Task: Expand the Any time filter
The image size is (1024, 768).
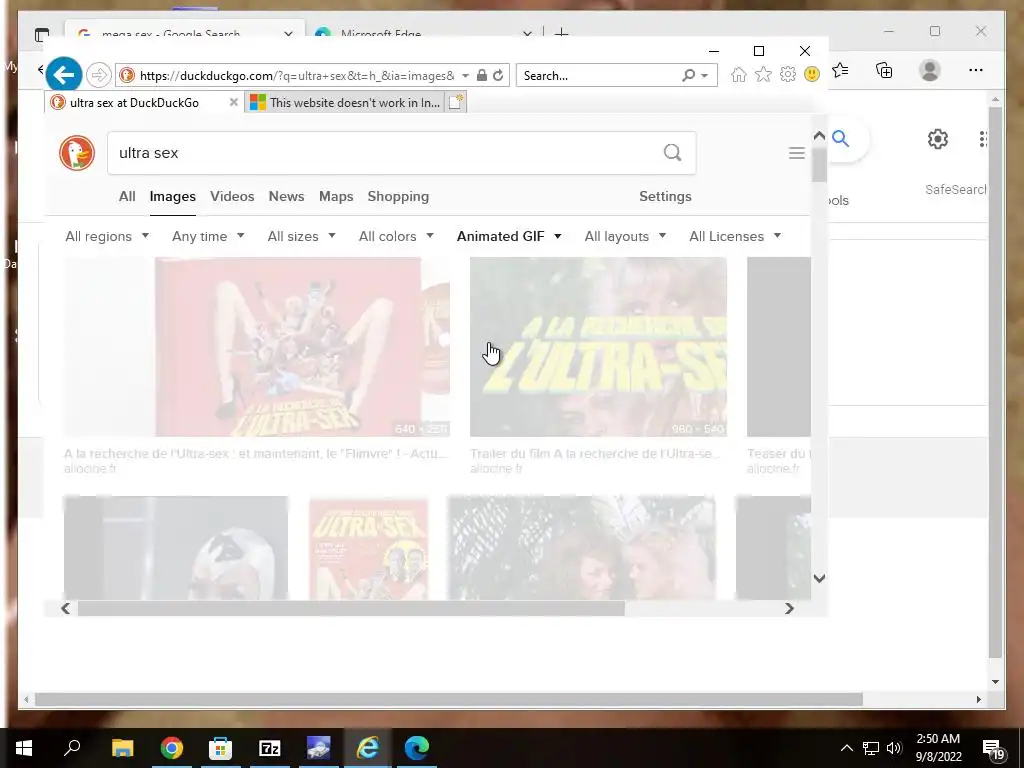Action: 208,236
